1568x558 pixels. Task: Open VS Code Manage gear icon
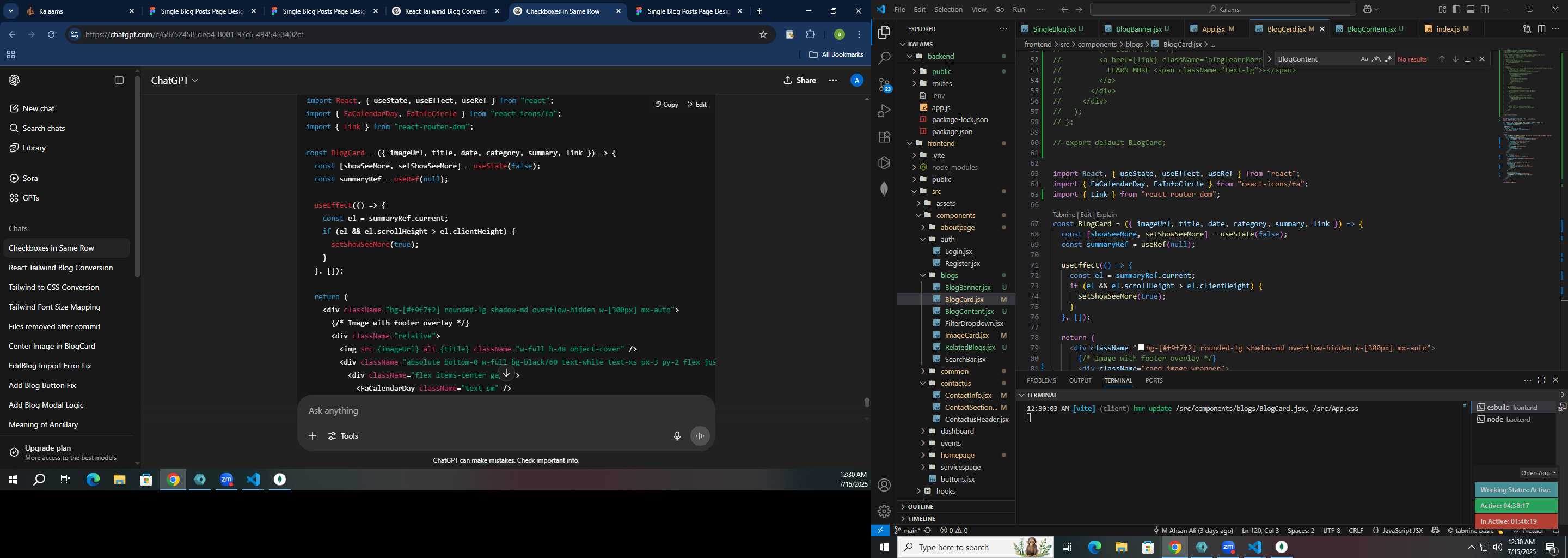(884, 511)
